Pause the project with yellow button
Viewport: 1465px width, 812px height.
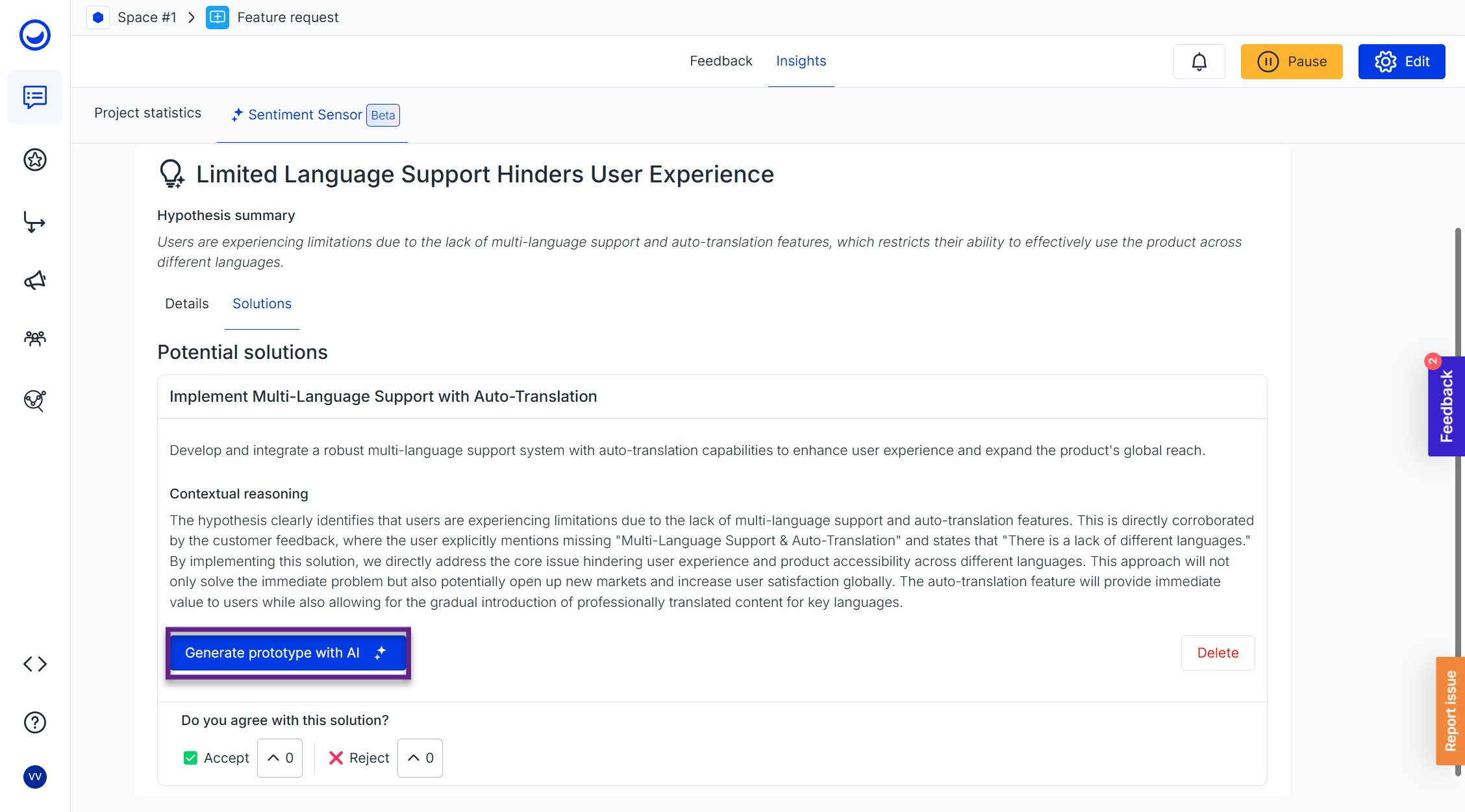coord(1292,62)
